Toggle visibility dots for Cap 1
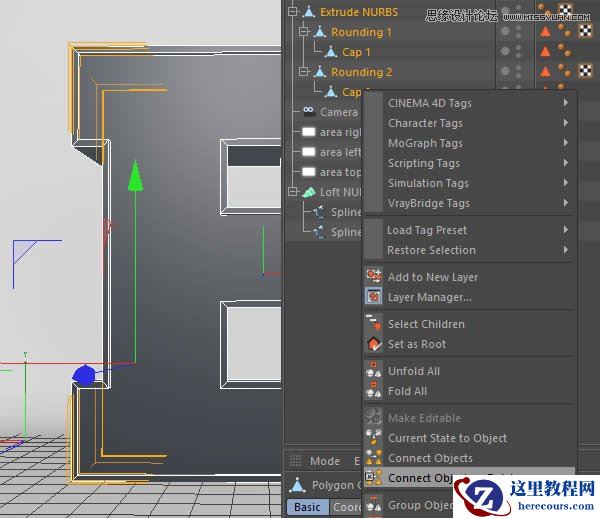This screenshot has width=600, height=518. pos(518,51)
